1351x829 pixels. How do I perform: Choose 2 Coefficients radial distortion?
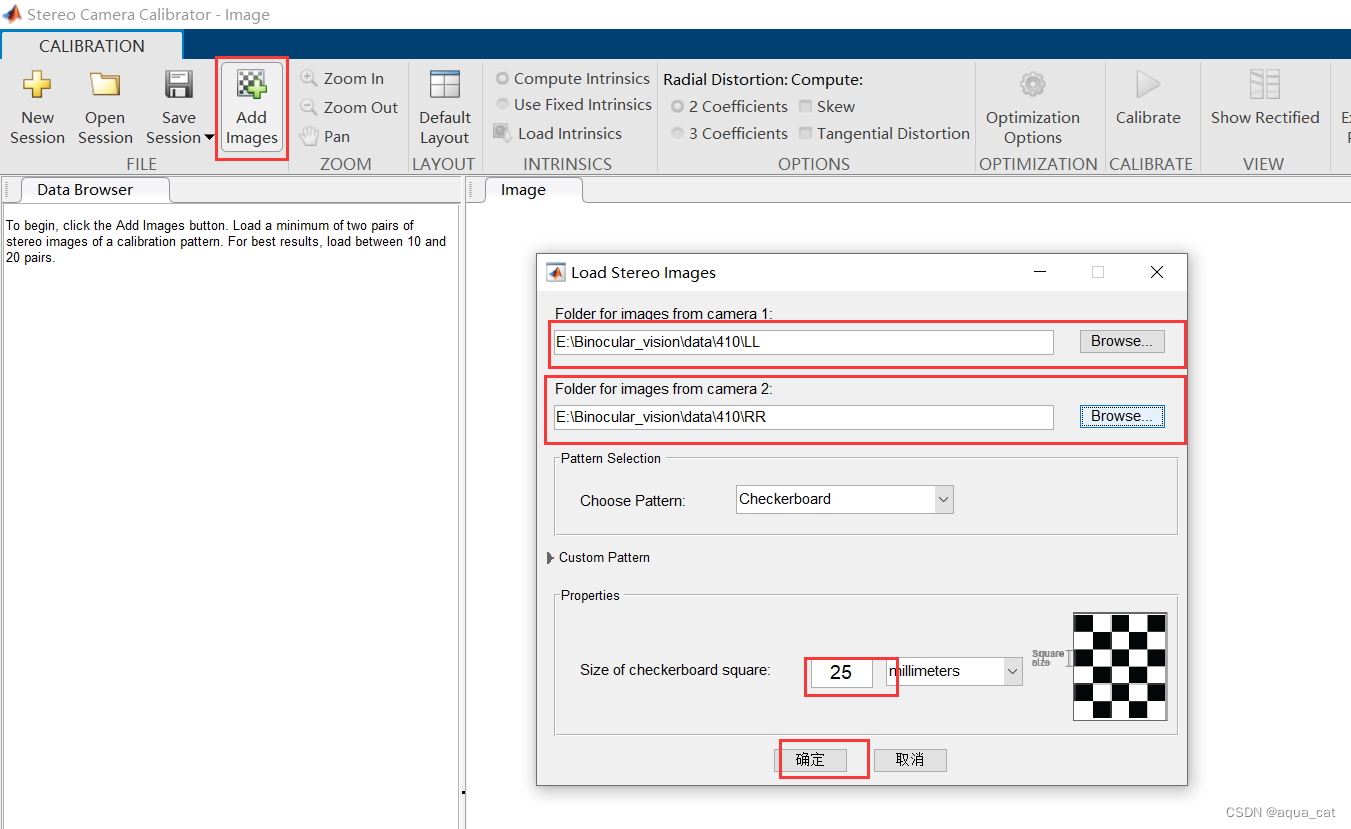678,106
